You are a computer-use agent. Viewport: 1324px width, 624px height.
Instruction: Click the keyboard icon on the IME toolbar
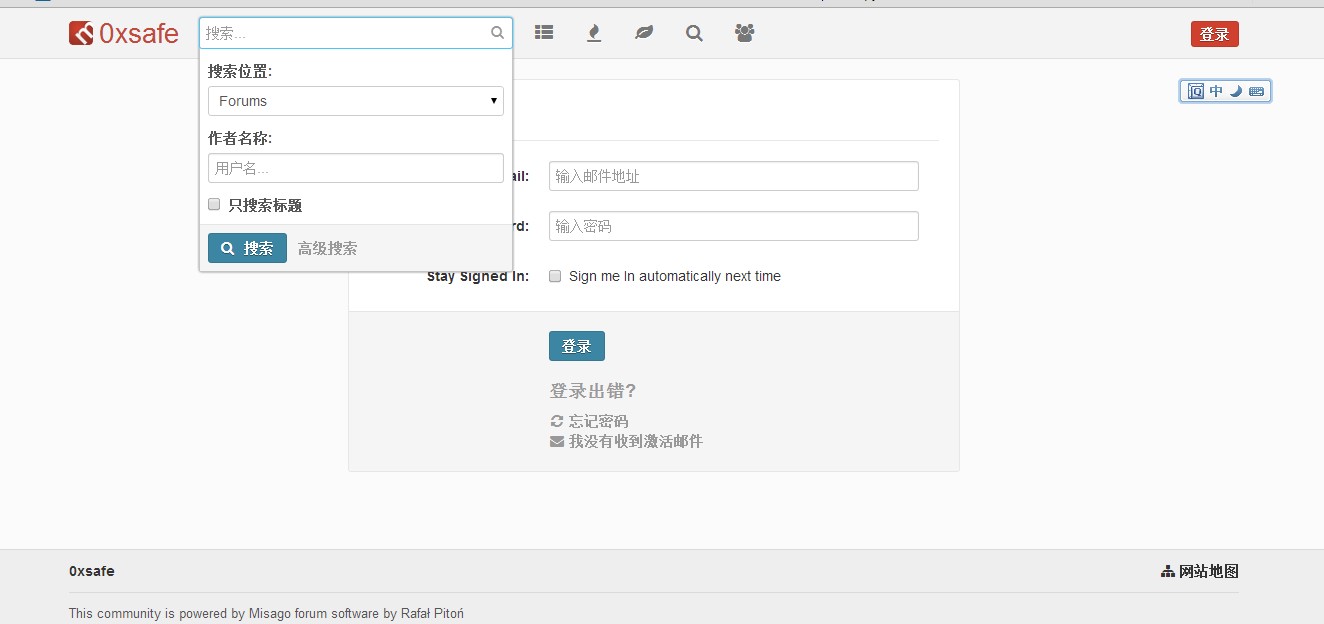tap(1256, 91)
